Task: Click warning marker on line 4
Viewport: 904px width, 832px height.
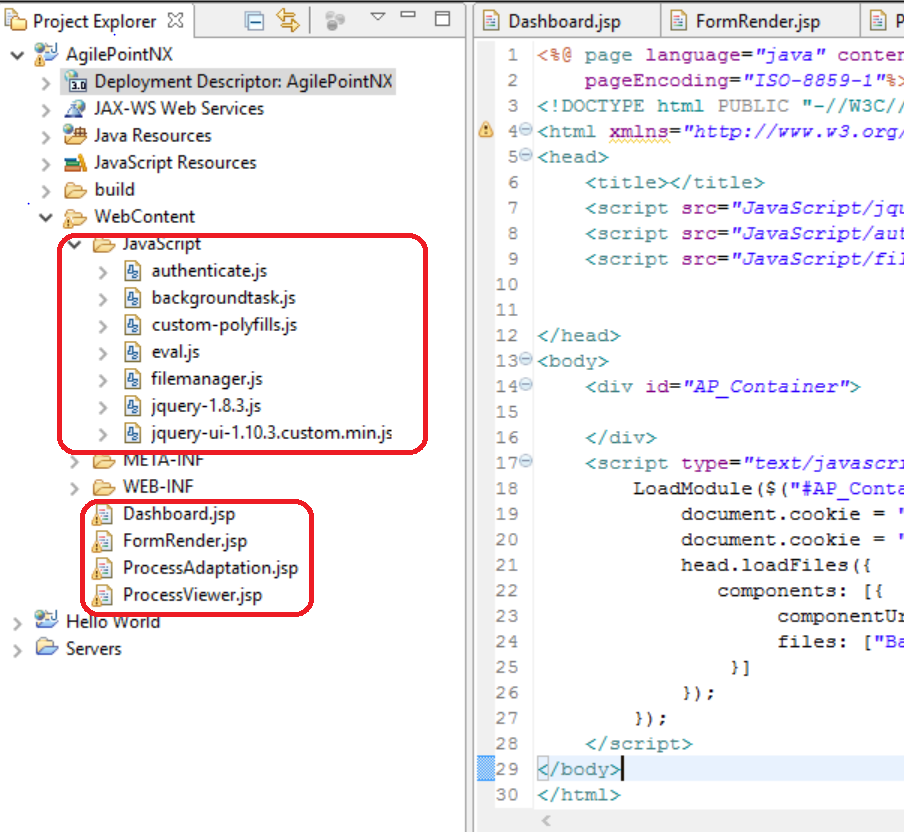Action: pos(485,131)
